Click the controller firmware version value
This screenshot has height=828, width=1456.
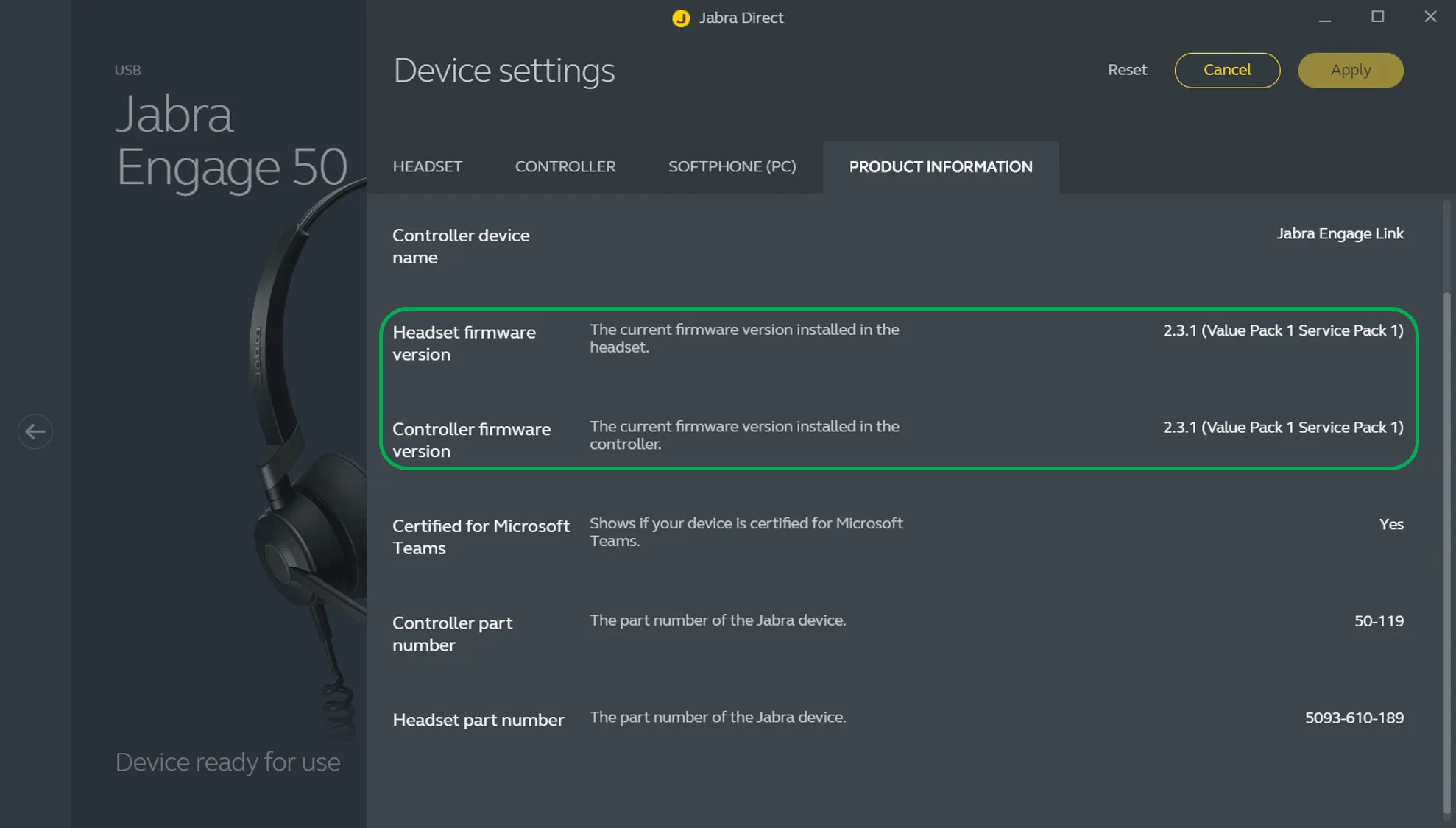[1282, 428]
